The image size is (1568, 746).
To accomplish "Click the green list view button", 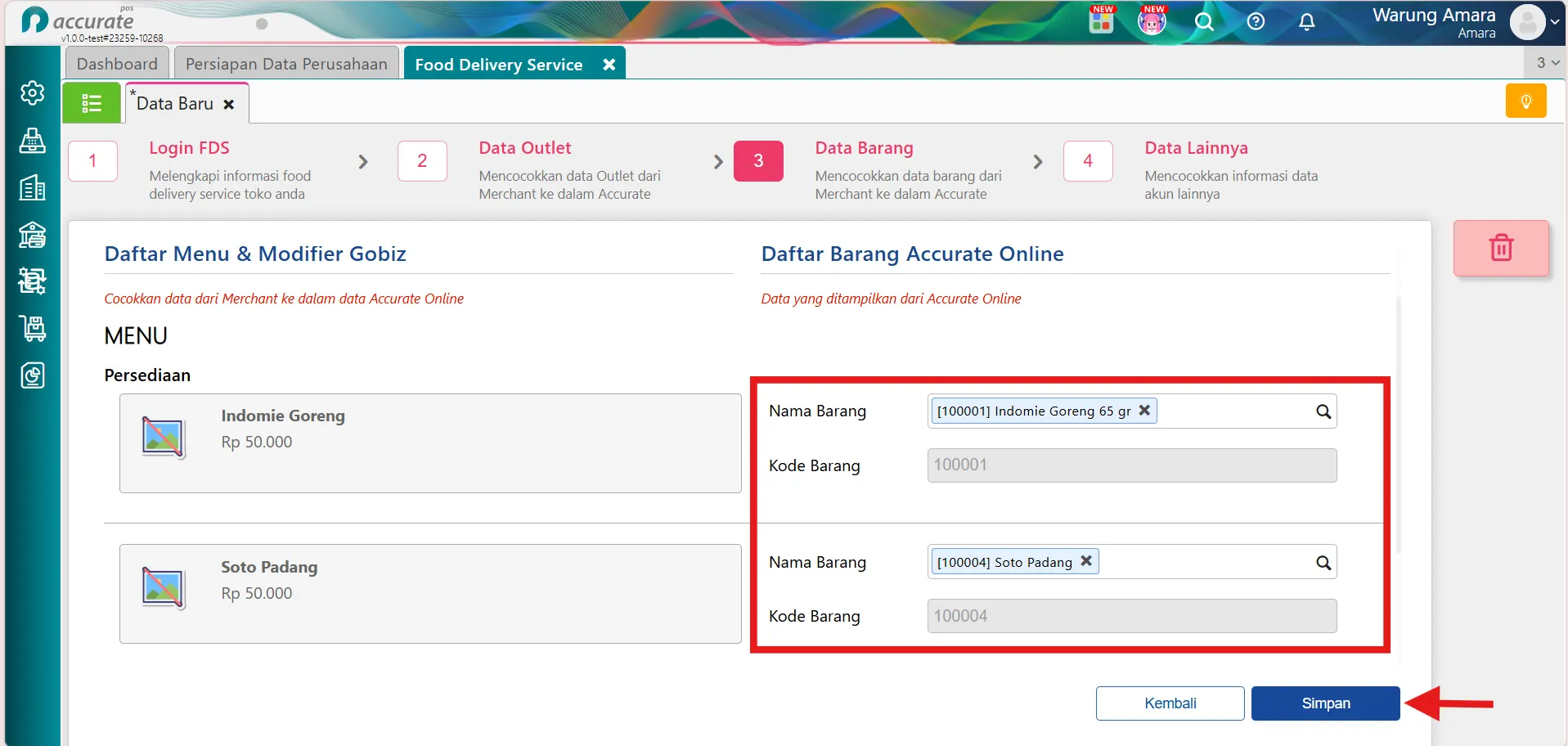I will tap(92, 103).
